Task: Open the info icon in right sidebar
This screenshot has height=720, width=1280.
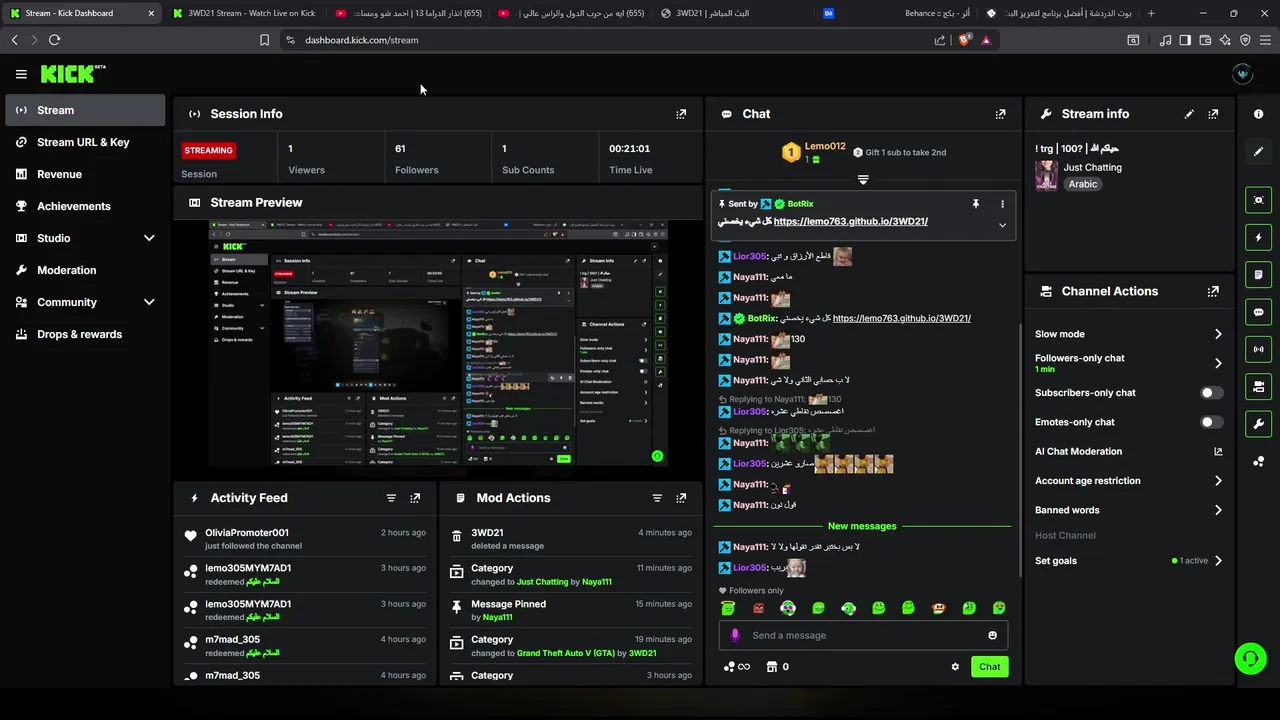Action: coord(1258,114)
